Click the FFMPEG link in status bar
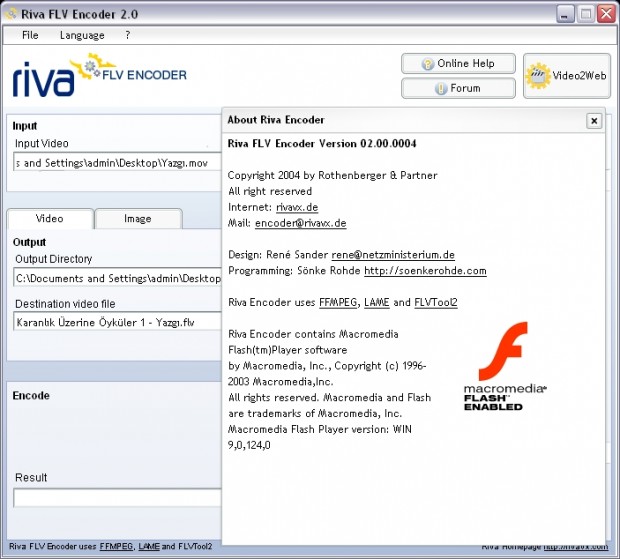 pos(116,546)
